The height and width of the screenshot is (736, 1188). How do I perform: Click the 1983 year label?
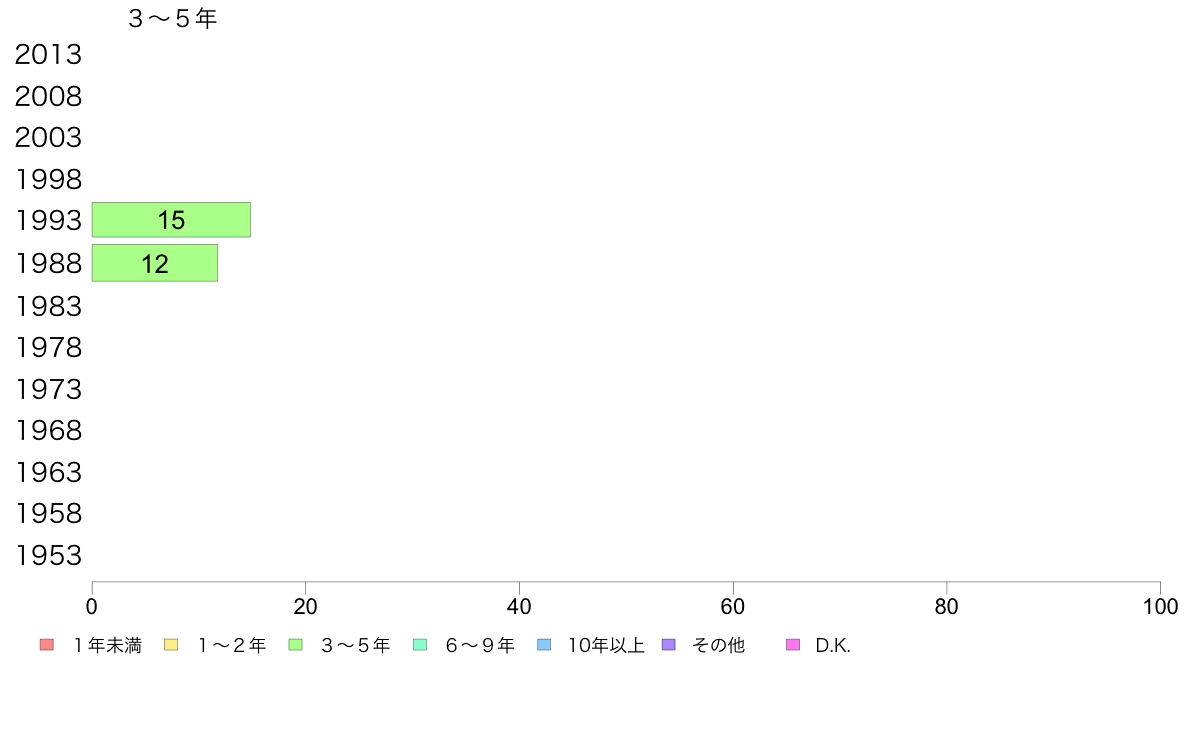click(48, 306)
